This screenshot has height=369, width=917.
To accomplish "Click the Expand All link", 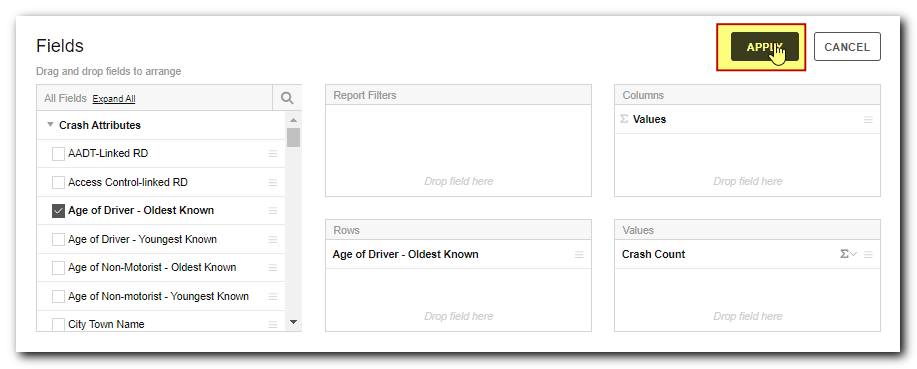I will point(114,99).
